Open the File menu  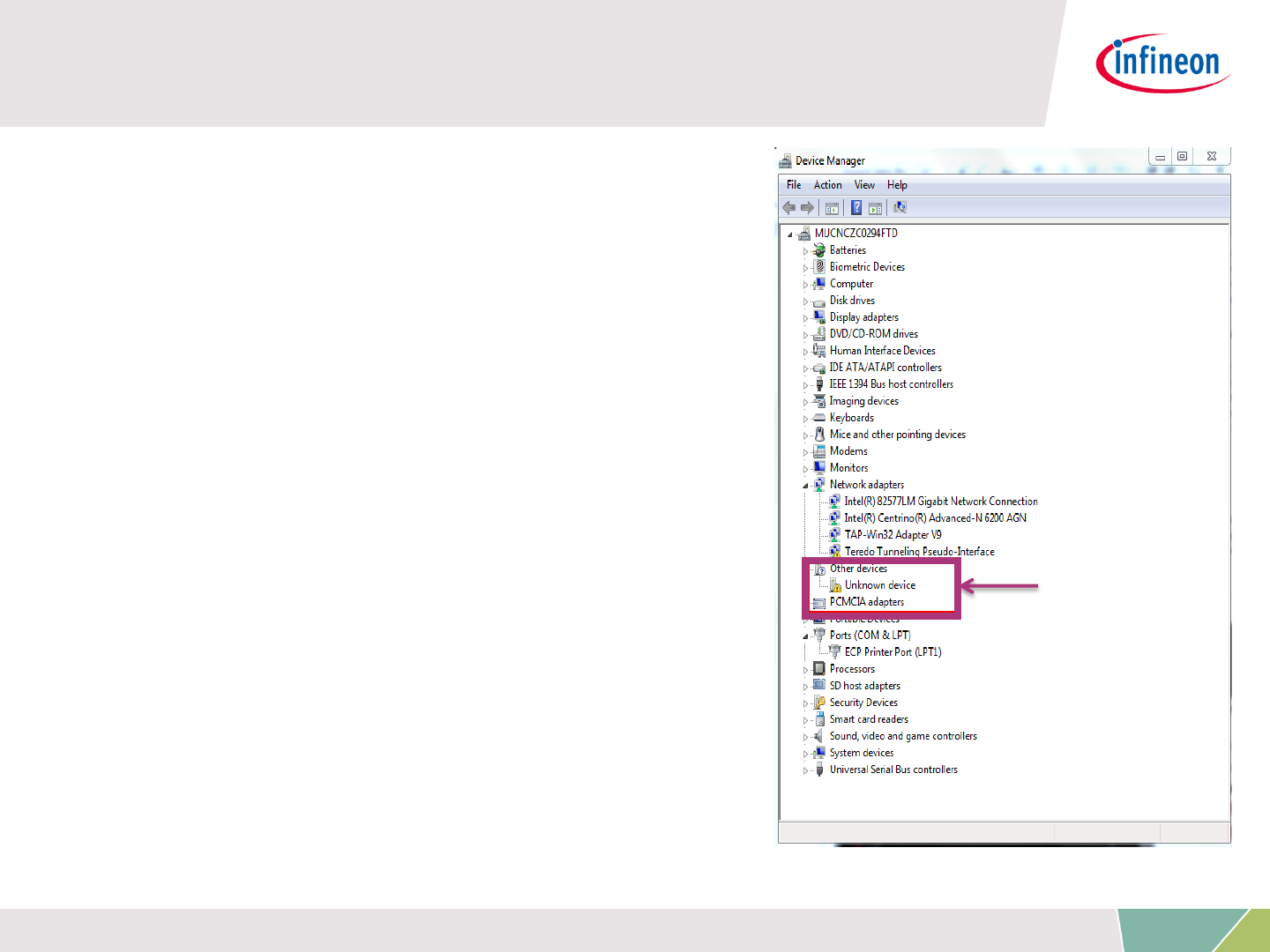tap(794, 185)
